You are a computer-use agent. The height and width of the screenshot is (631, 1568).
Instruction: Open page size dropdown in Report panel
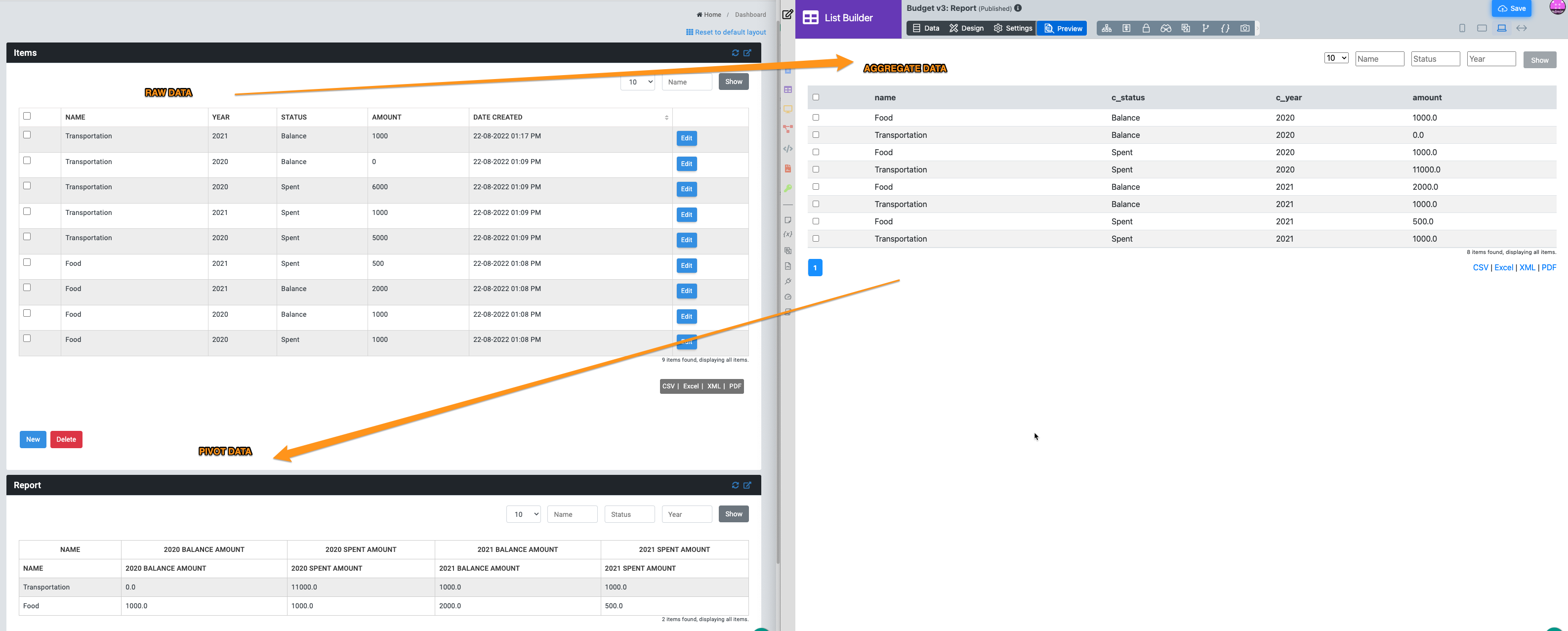click(x=523, y=514)
